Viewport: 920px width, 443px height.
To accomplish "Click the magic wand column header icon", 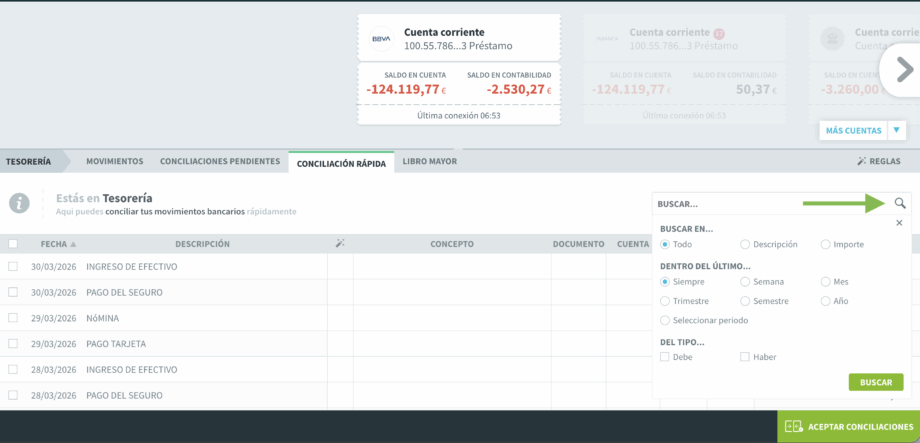I will tap(340, 244).
